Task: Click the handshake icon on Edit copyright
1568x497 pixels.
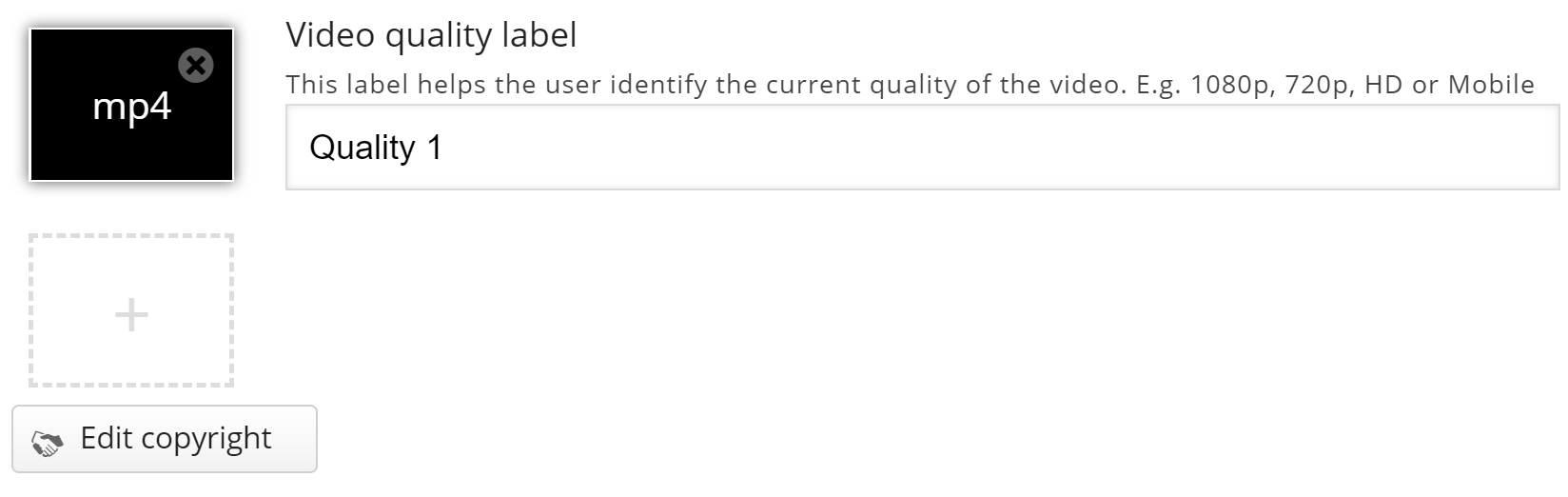Action: tap(47, 442)
